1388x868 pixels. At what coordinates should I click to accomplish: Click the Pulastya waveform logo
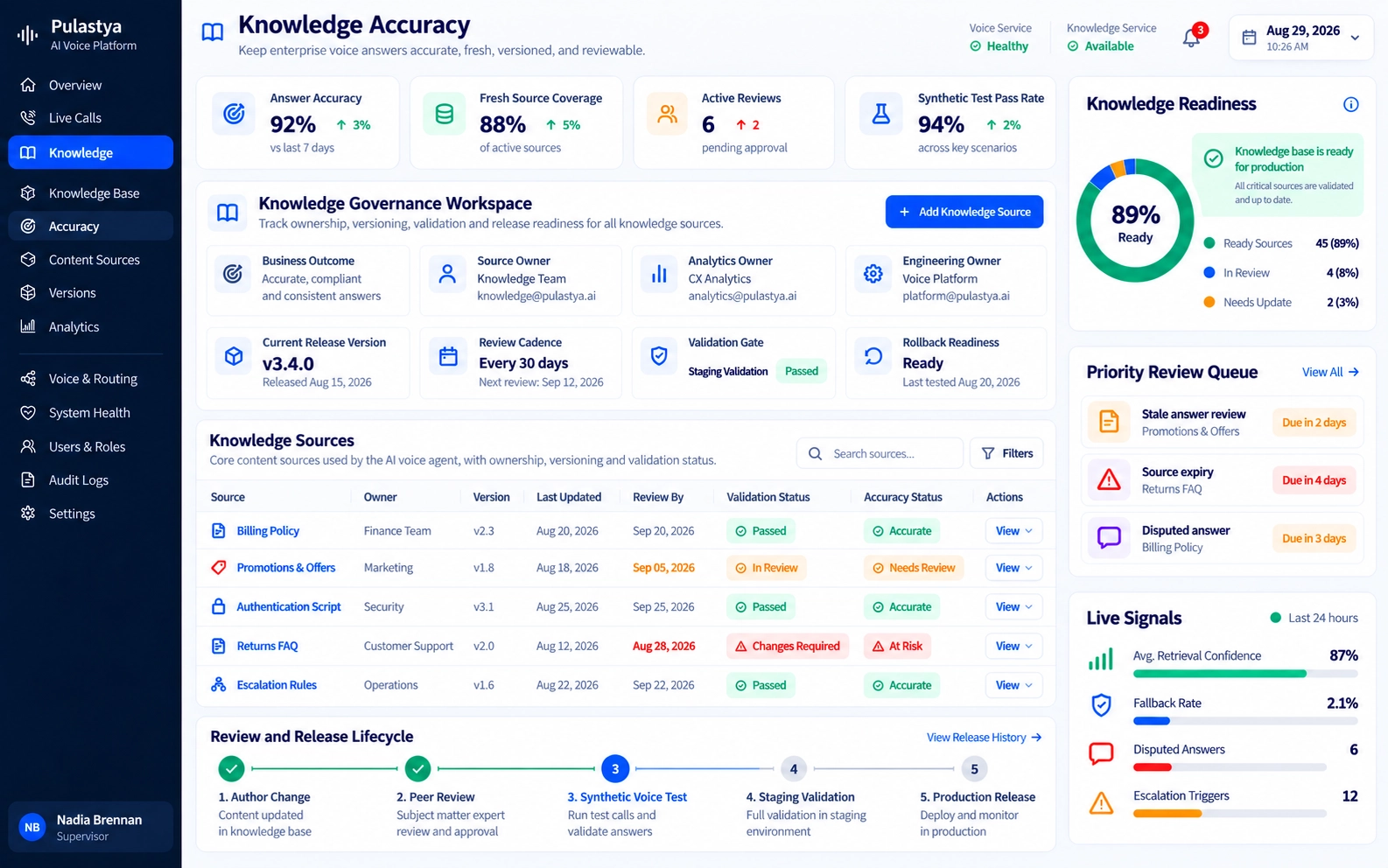point(28,35)
